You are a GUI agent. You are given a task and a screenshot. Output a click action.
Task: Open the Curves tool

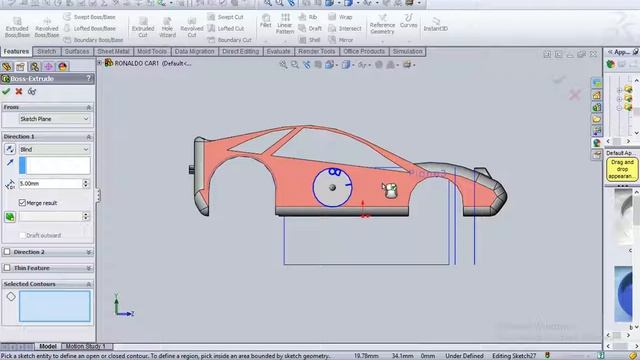(409, 20)
